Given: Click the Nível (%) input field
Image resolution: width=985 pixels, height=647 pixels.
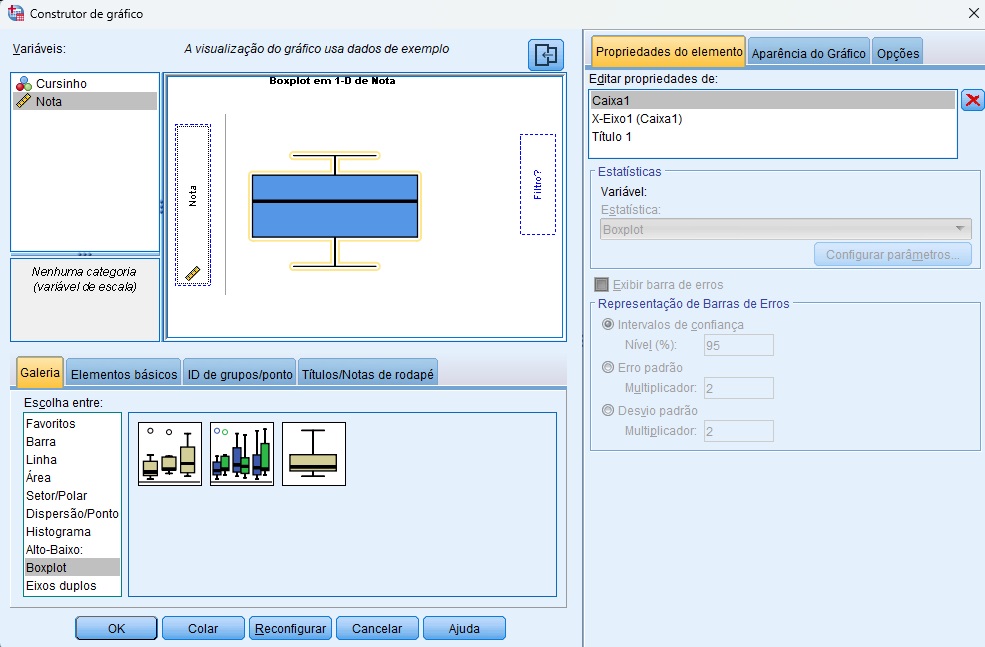Looking at the screenshot, I should [x=739, y=345].
